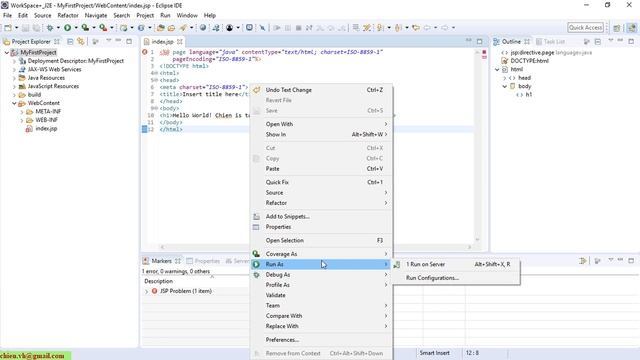
Task: Click the Open Web Browser globe icon
Action: point(203,28)
